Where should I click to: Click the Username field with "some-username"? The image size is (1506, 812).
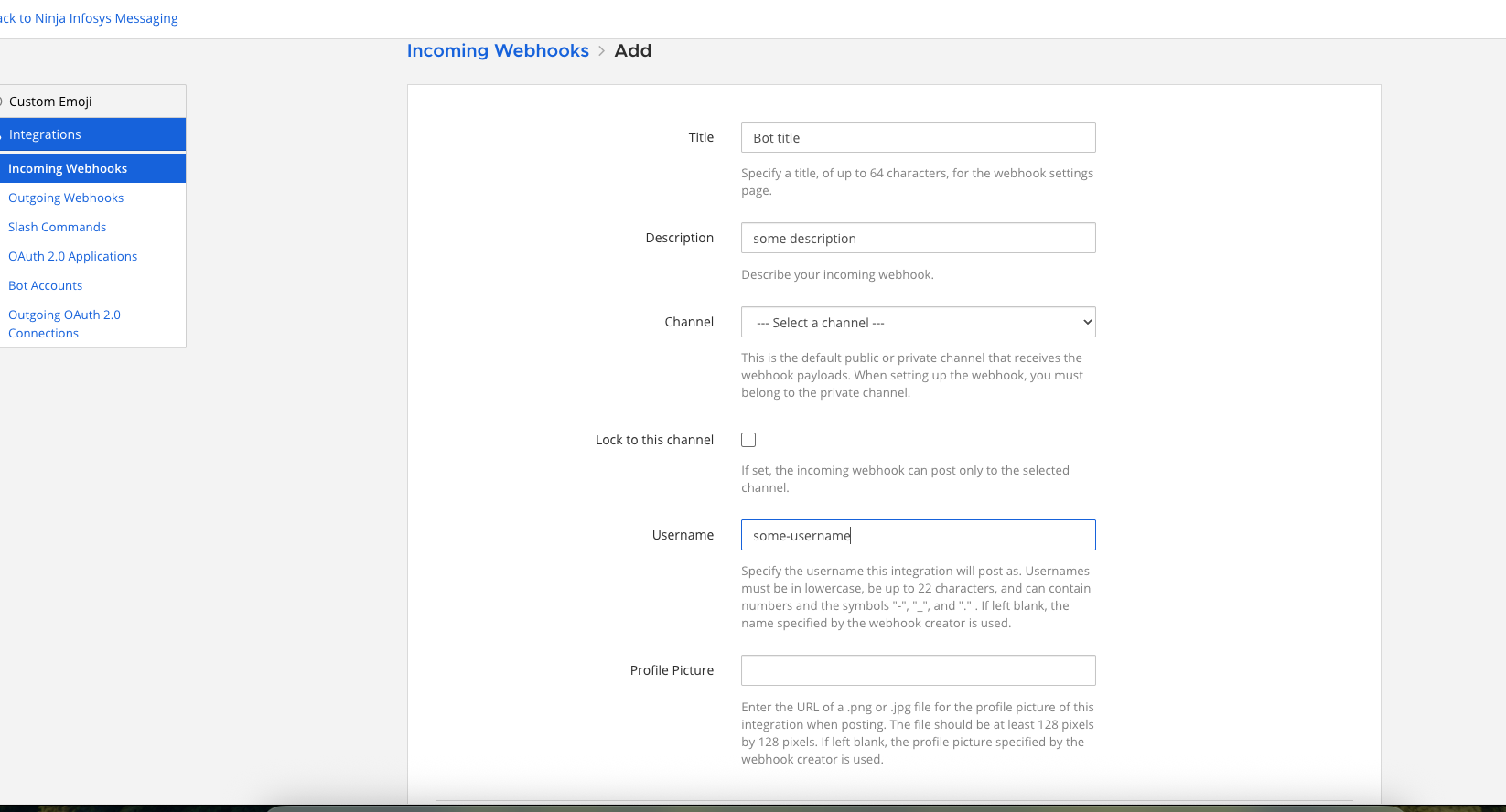click(918, 536)
